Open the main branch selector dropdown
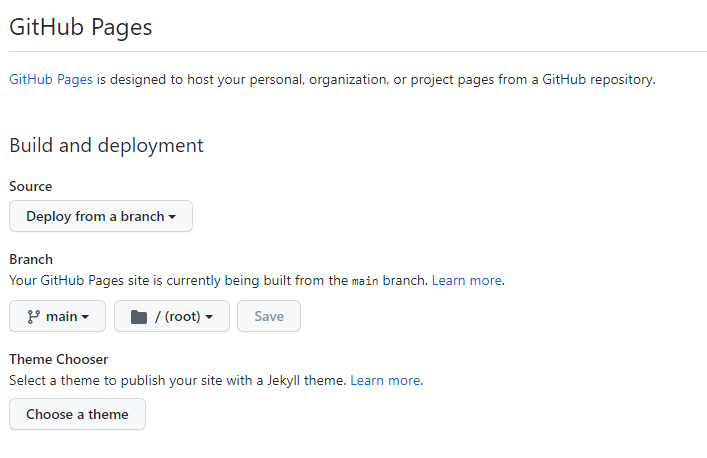The image size is (707, 458). click(57, 316)
